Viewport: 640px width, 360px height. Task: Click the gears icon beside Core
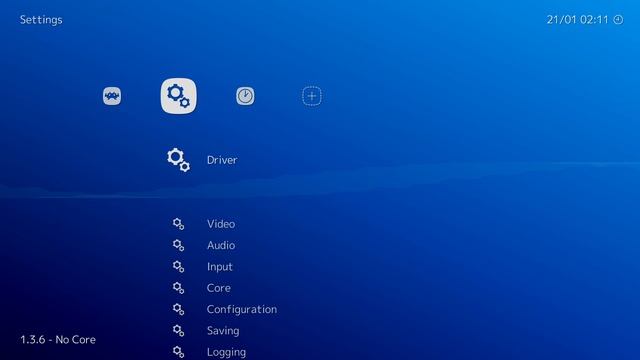[178, 288]
